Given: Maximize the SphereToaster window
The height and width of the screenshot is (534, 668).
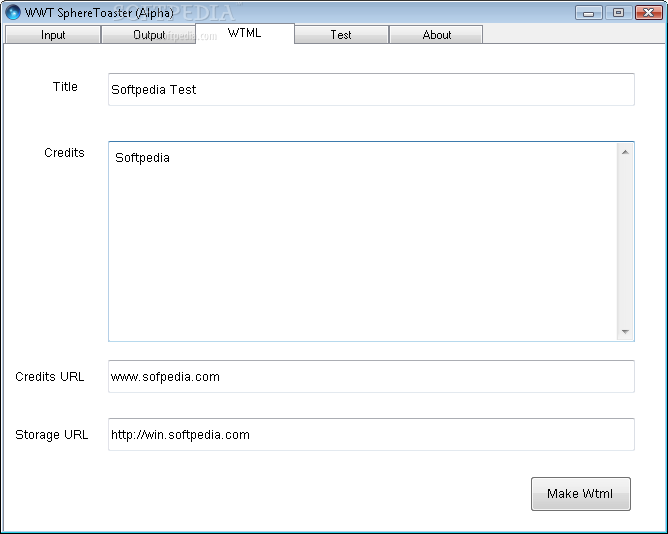Looking at the screenshot, I should tap(618, 13).
